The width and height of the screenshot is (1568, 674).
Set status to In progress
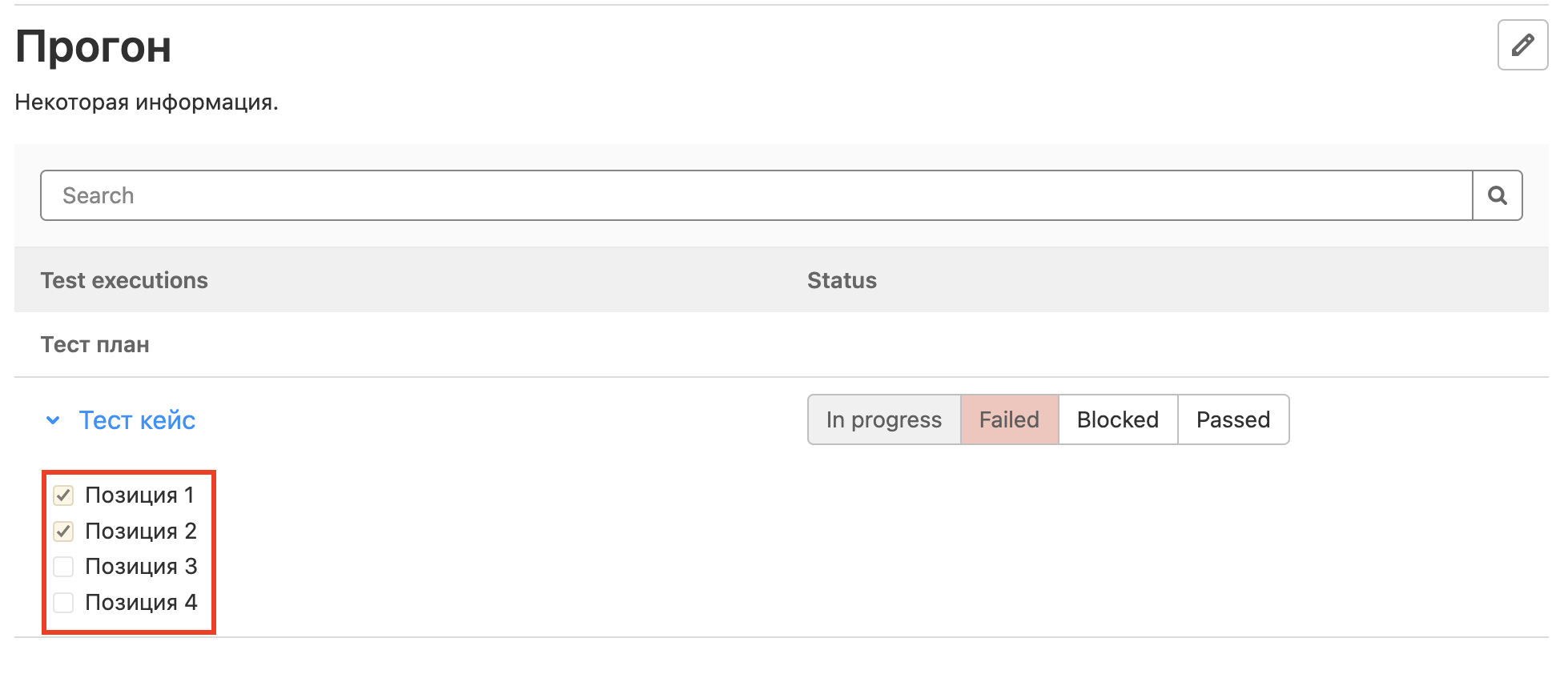point(883,419)
